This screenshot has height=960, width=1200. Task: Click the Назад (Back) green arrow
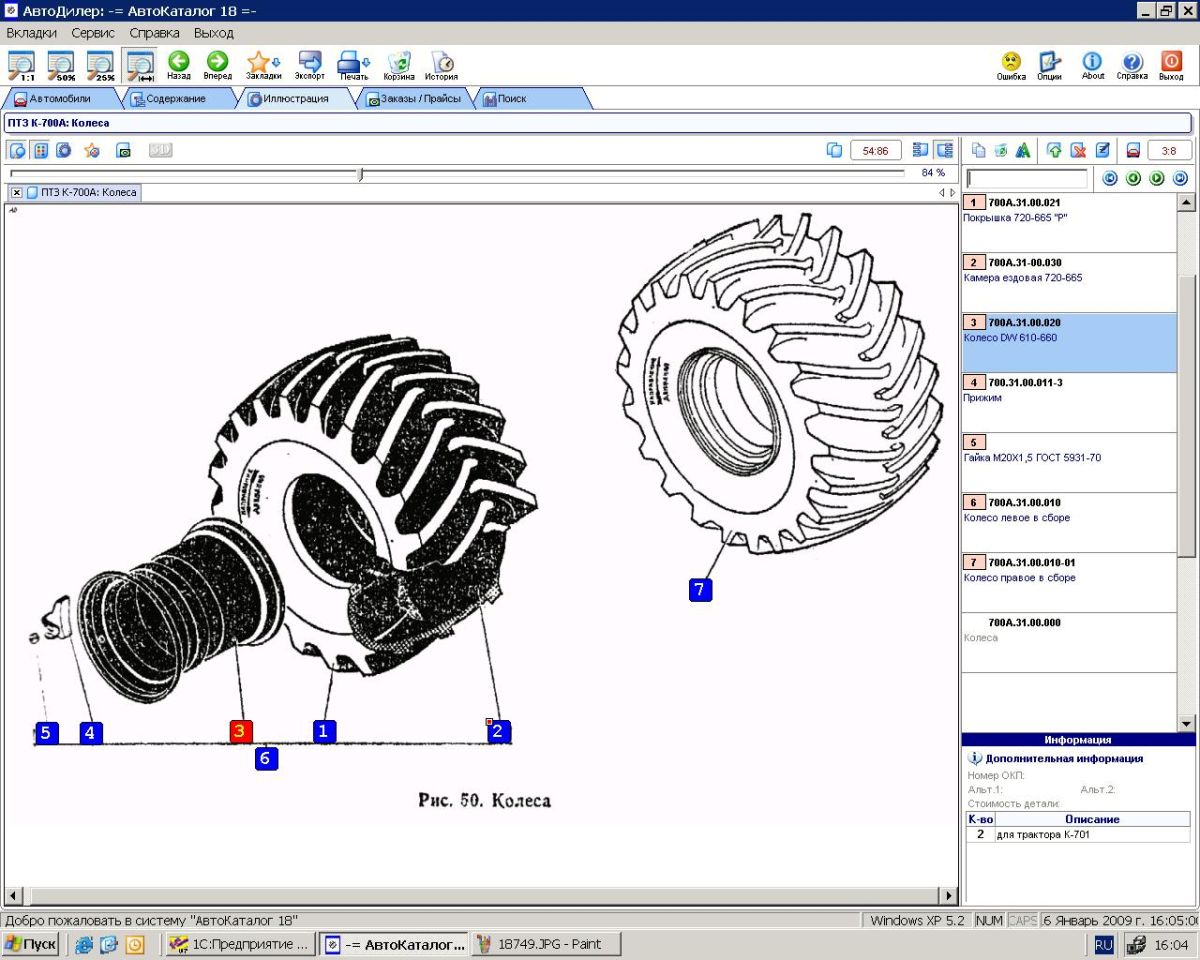pos(178,63)
